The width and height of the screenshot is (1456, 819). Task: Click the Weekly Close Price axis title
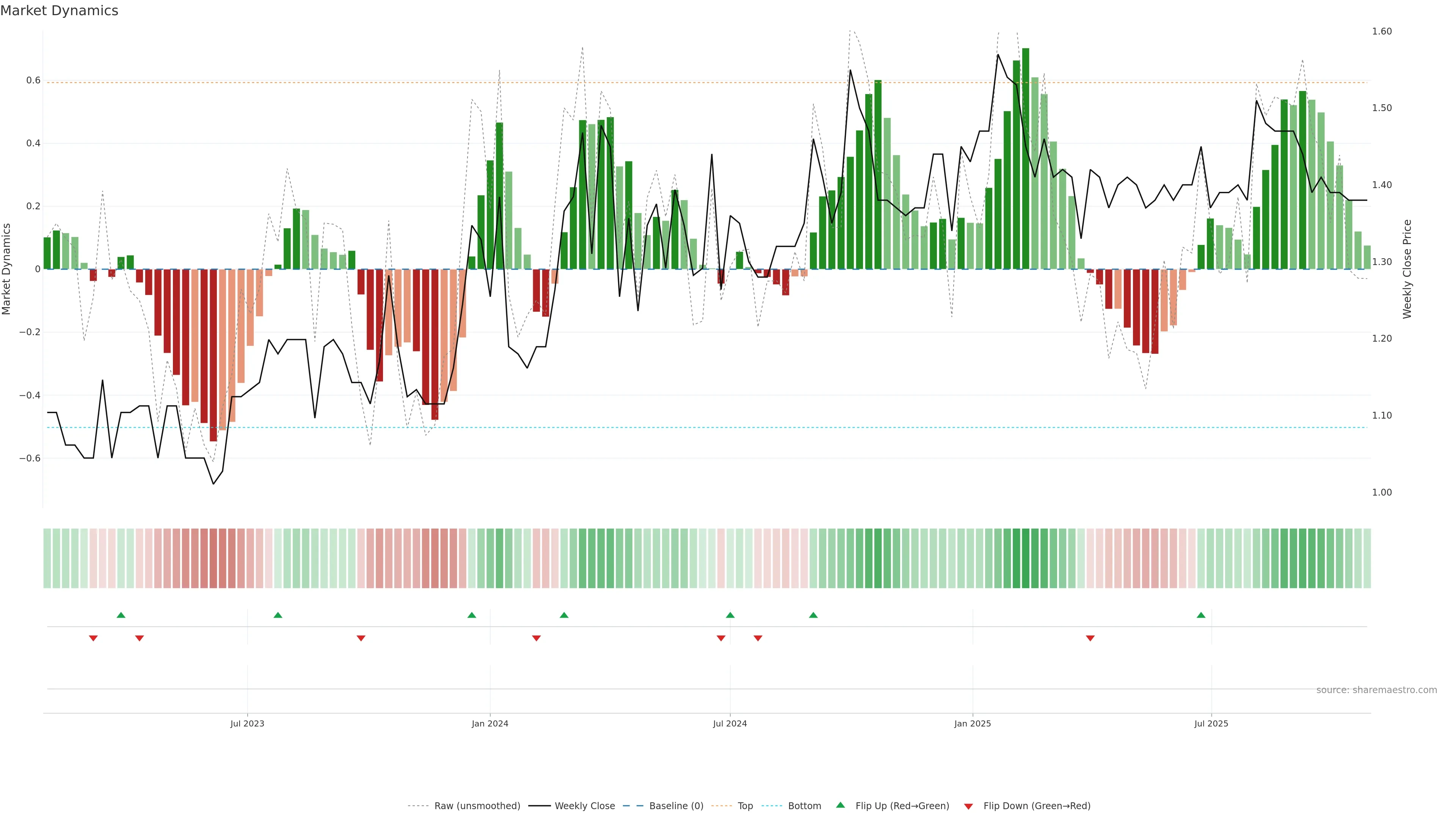pos(1407,269)
